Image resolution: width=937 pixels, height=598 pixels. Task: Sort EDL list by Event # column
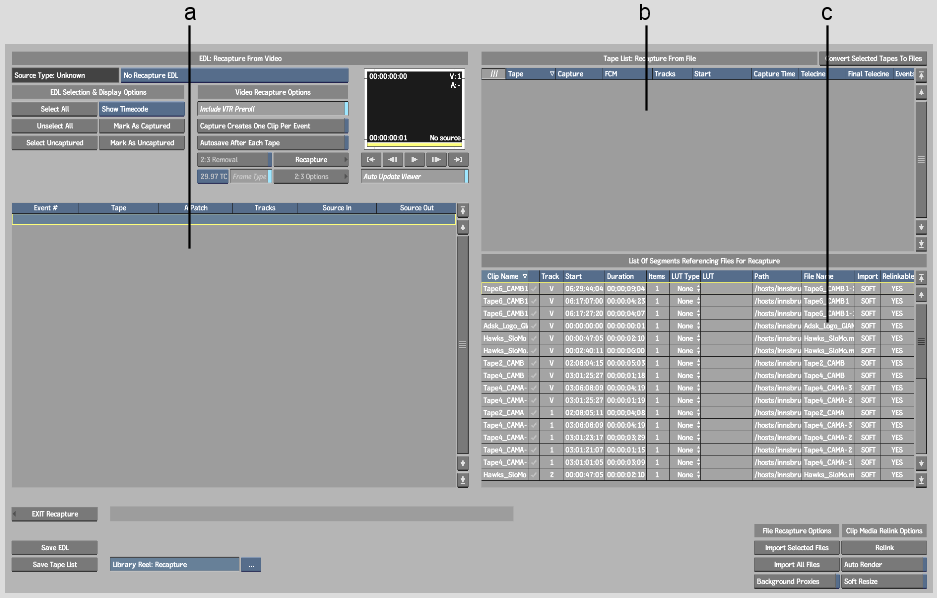tap(45, 208)
